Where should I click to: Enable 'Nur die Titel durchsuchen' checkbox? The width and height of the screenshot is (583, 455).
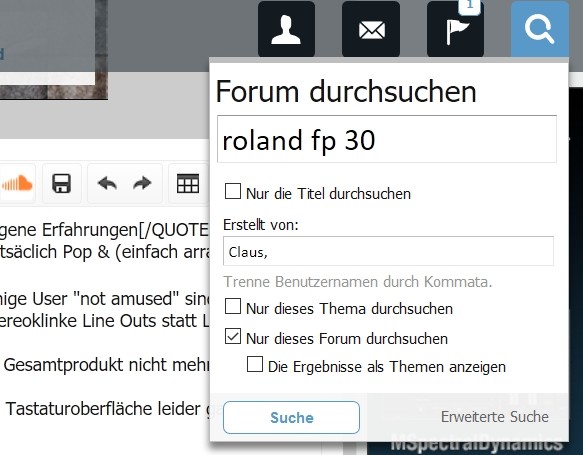pyautogui.click(x=233, y=191)
